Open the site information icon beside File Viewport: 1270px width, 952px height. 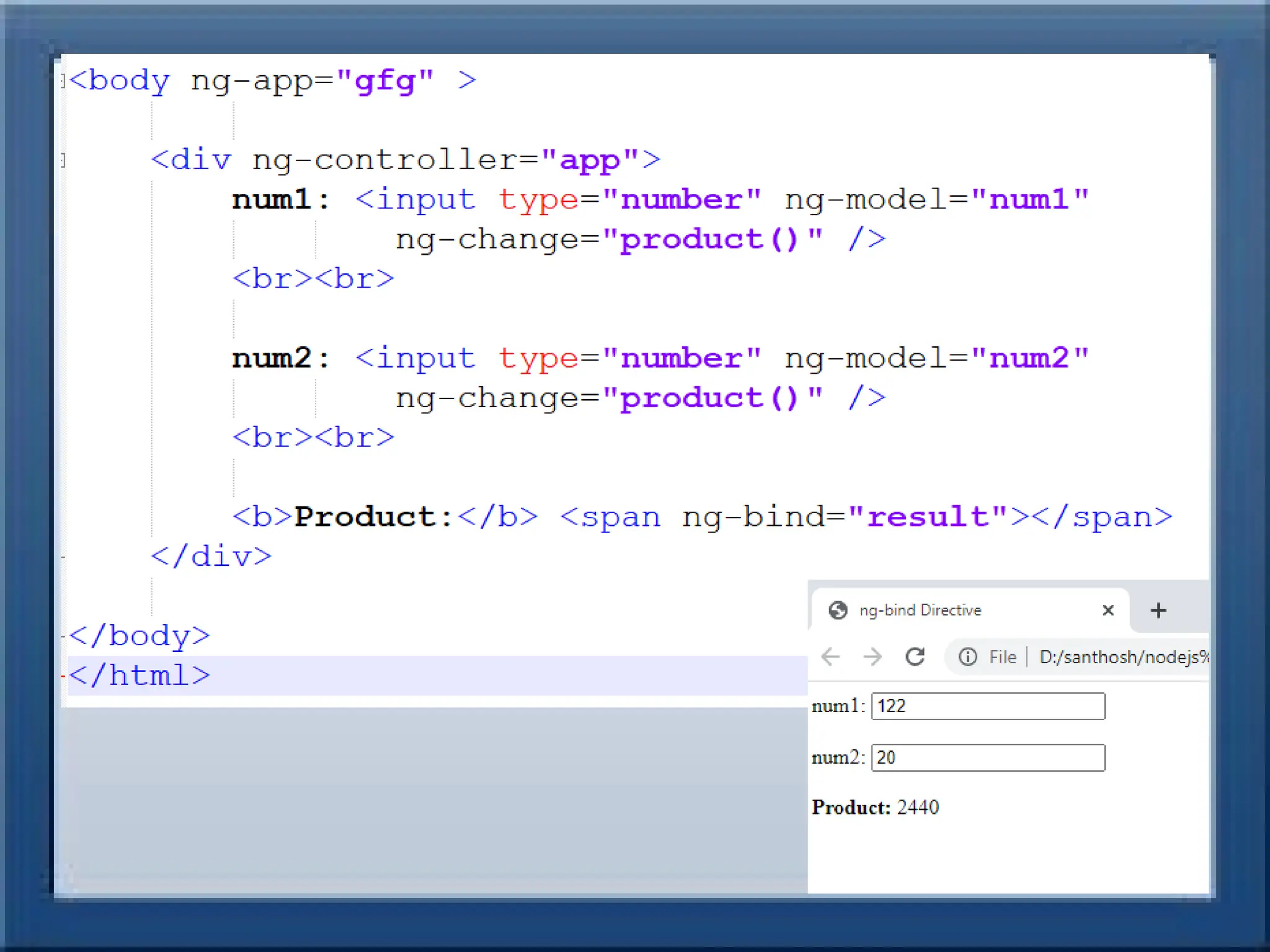[967, 656]
